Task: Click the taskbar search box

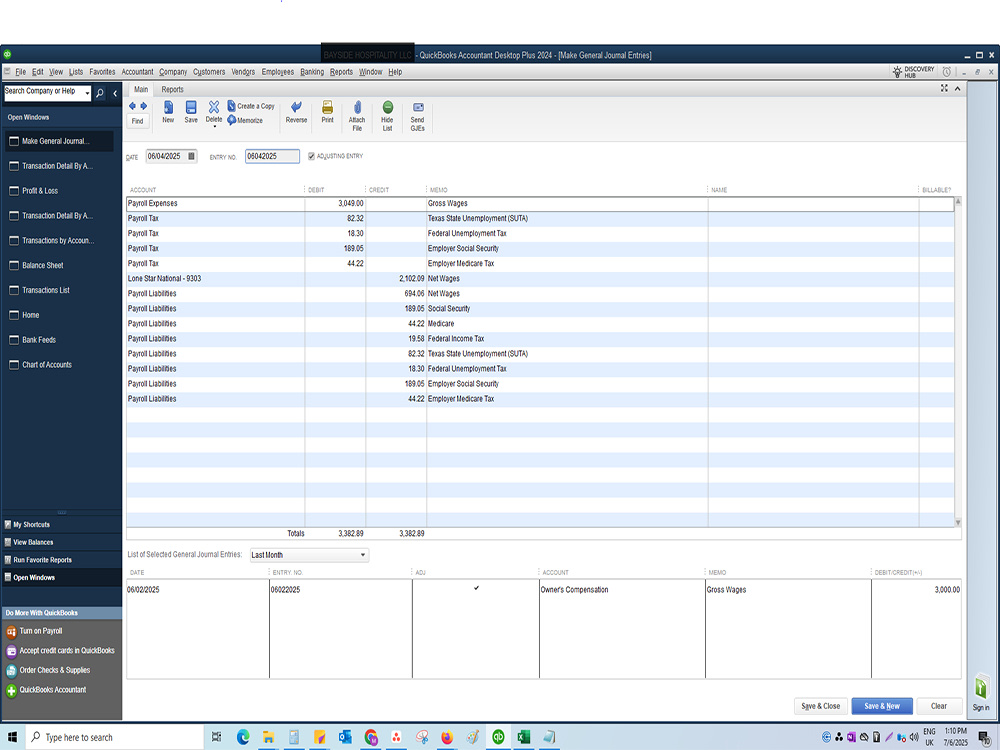Action: 115,737
